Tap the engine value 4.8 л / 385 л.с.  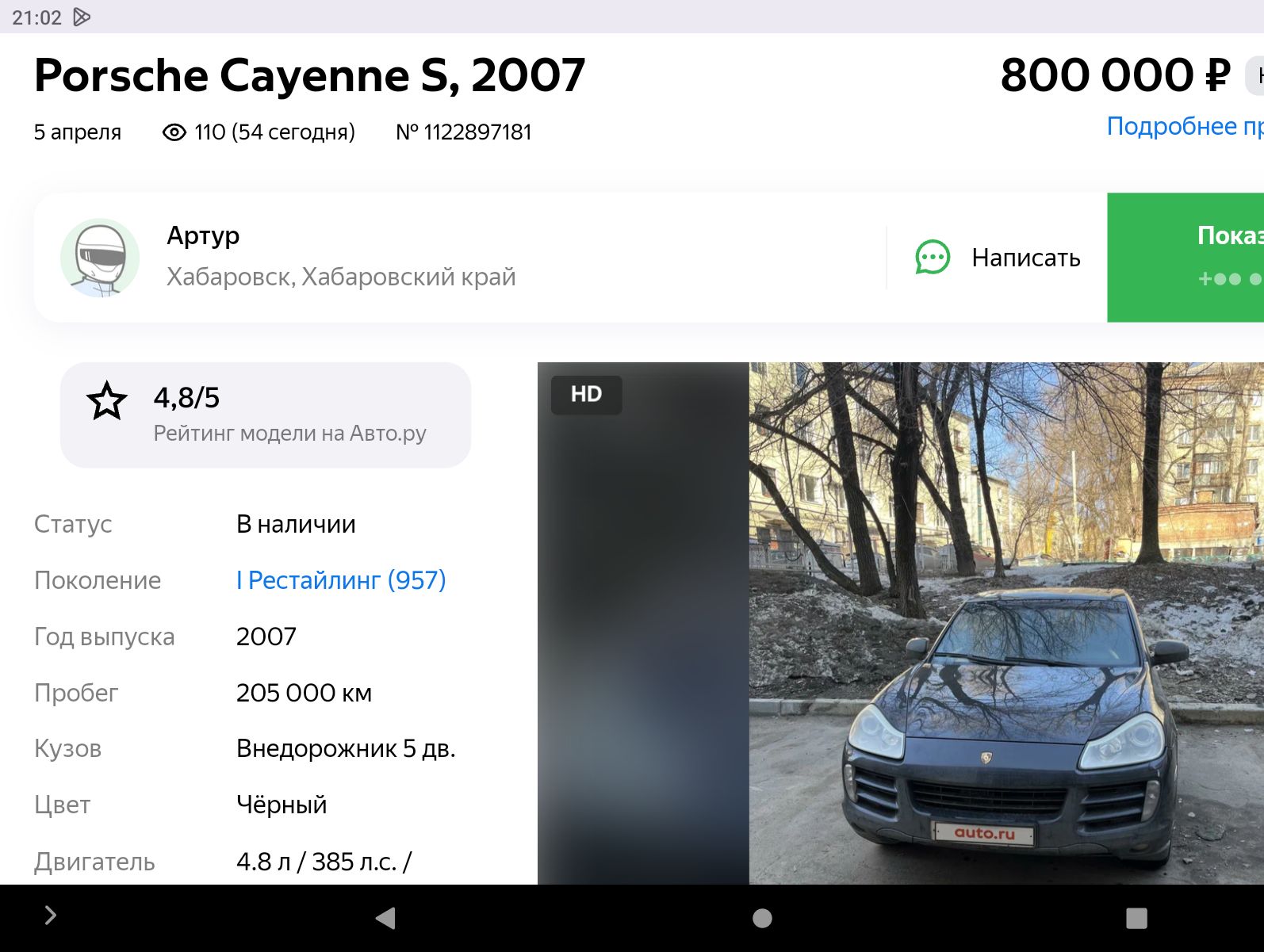324,862
